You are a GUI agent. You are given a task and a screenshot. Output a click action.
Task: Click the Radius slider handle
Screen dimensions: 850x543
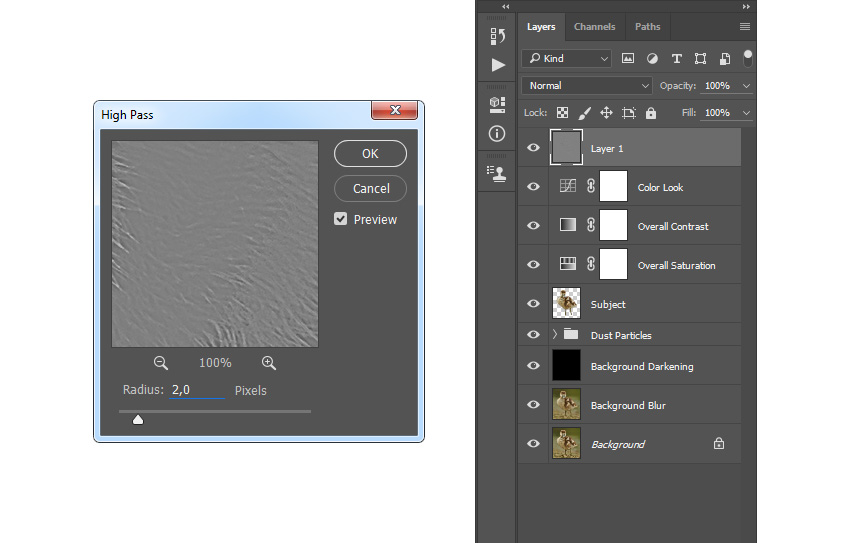click(x=138, y=419)
